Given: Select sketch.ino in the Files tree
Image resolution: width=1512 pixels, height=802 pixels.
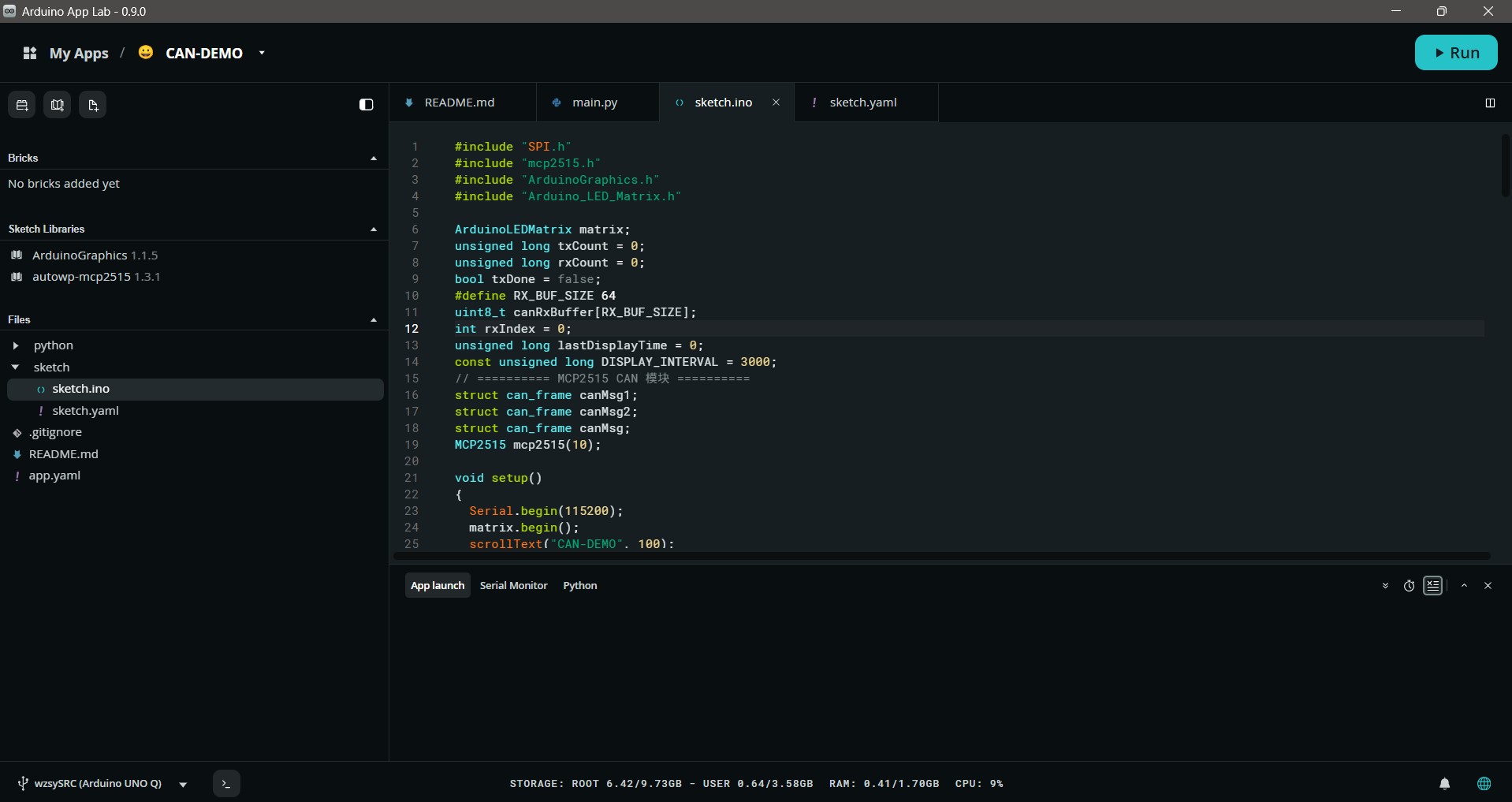Looking at the screenshot, I should (x=196, y=390).
